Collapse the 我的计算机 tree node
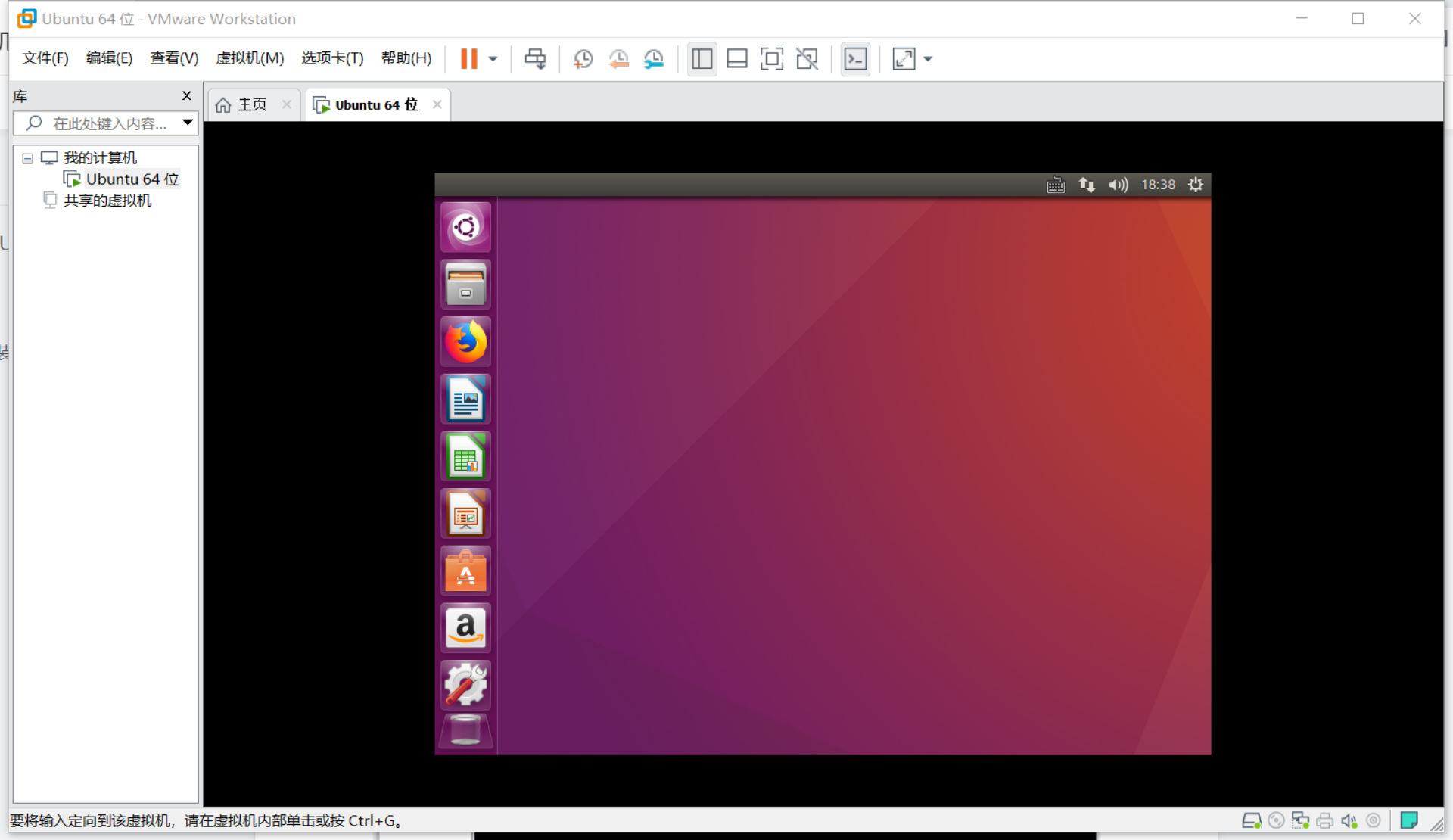The image size is (1453, 840). tap(28, 158)
